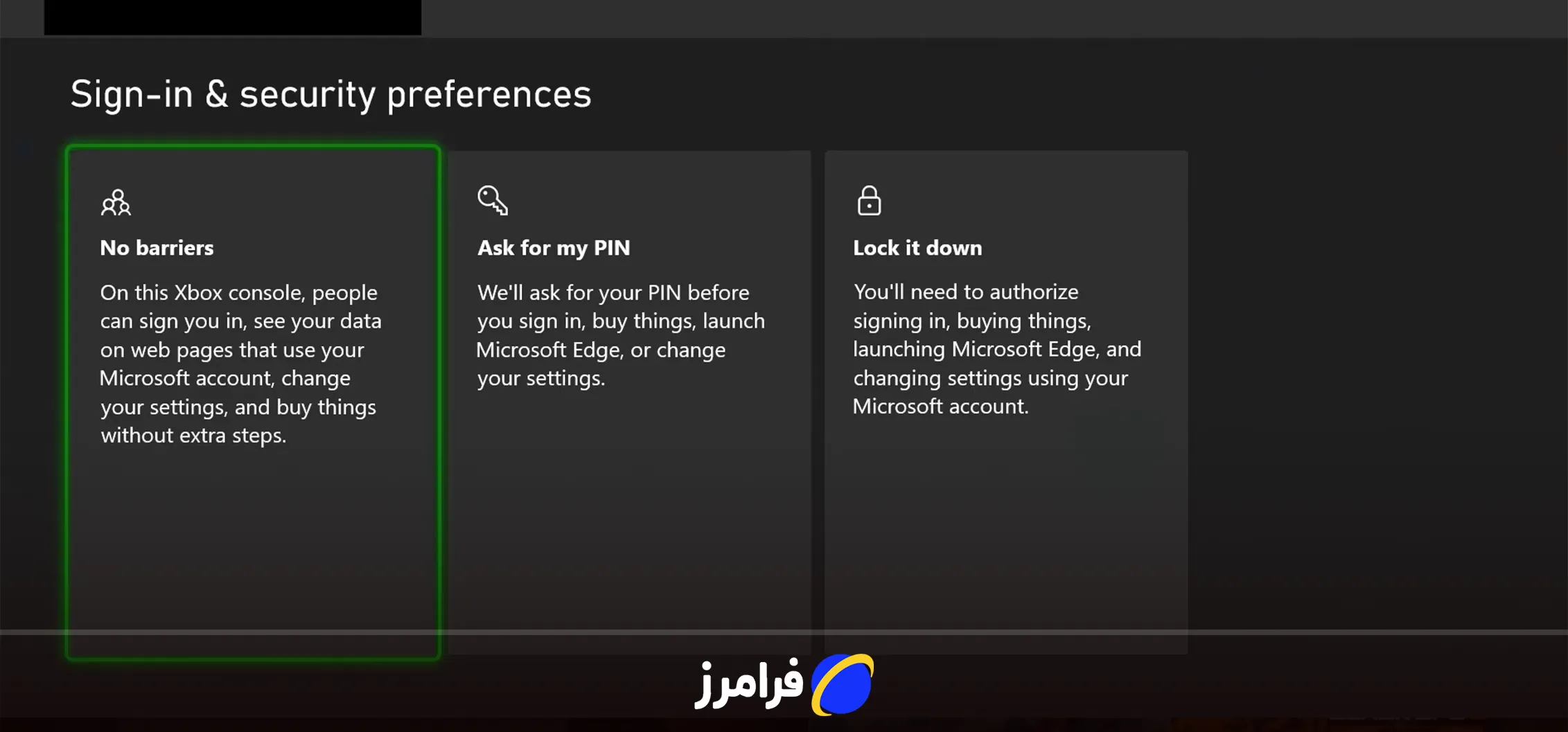This screenshot has height=732, width=1568.
Task: Click the people icon on No barriers card
Action: point(116,203)
